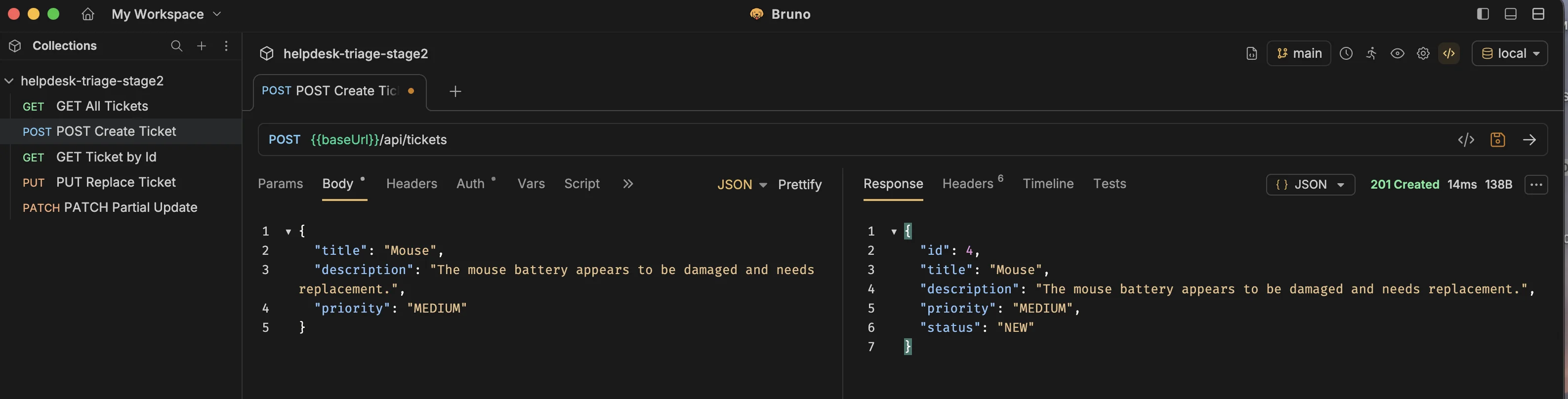Switch to the Params tab
The image size is (1568, 399).
[x=280, y=184]
